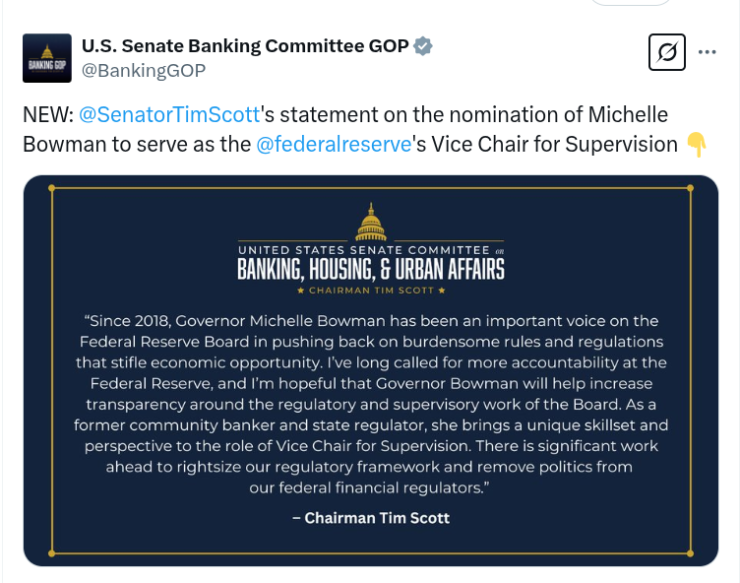Click the gold 'CHAIRMAN TIM SCOTT' subtitle
The image size is (740, 583).
[x=371, y=290]
